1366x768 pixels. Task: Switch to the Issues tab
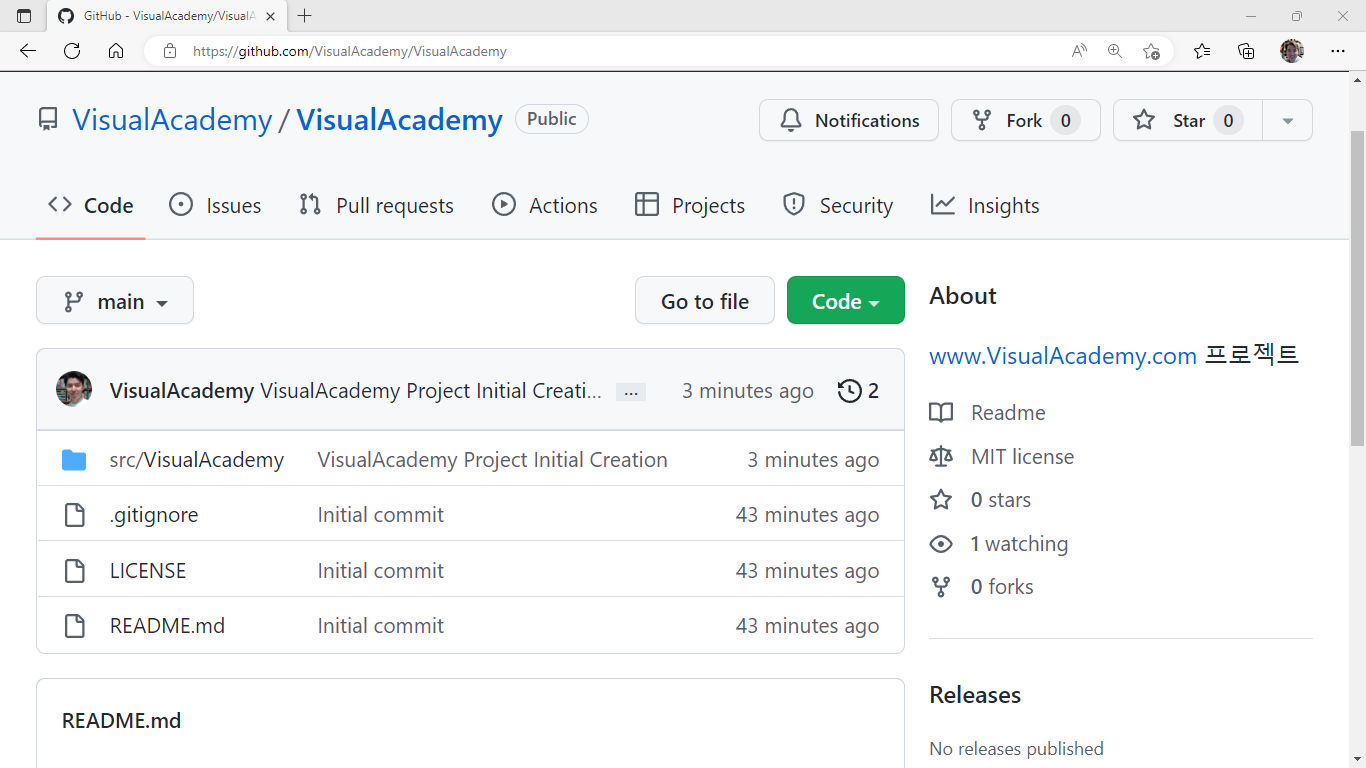coord(215,205)
